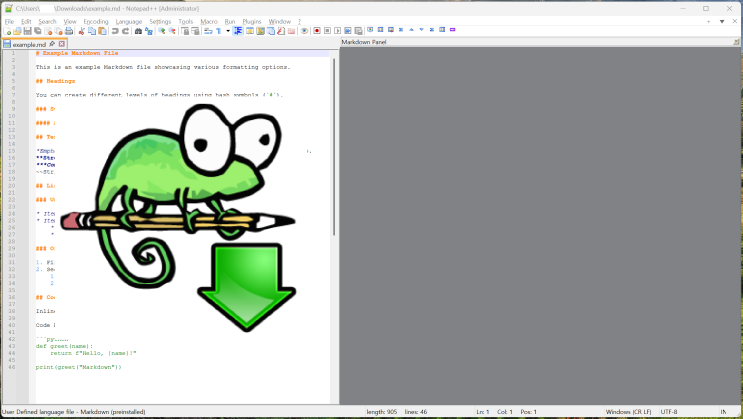743x419 pixels.
Task: Zoom out using the magnifier minus icon
Action: 172,31
